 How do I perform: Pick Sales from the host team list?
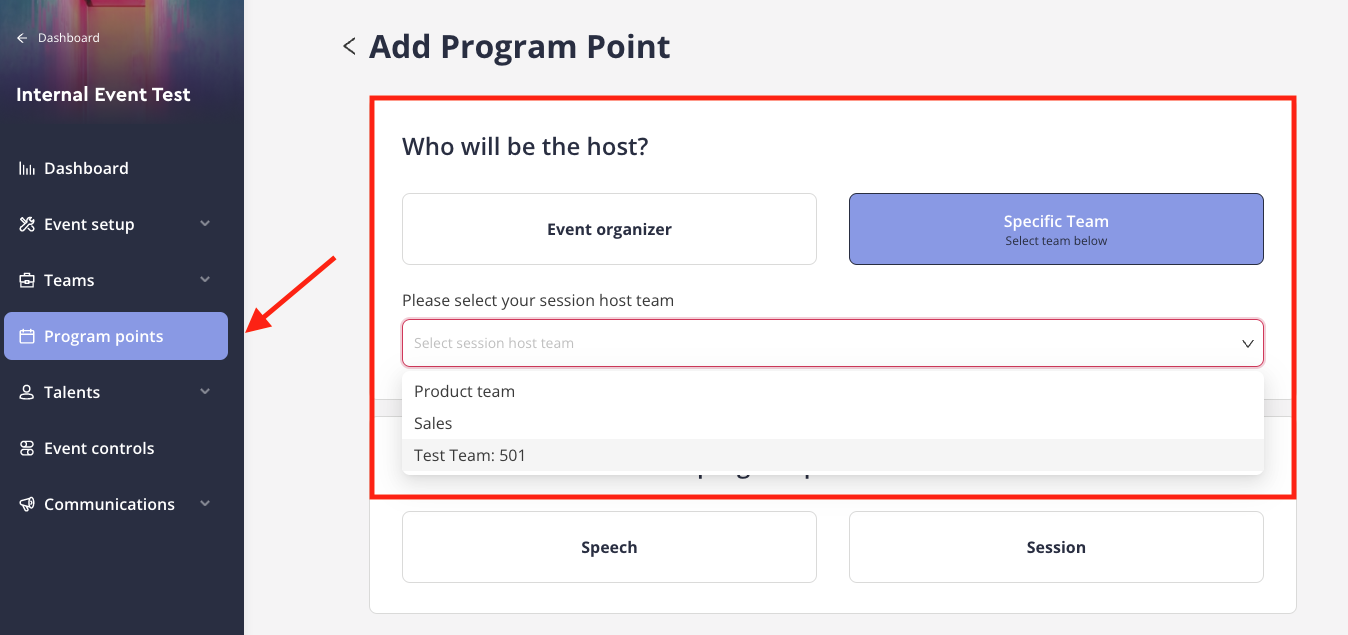coord(833,423)
